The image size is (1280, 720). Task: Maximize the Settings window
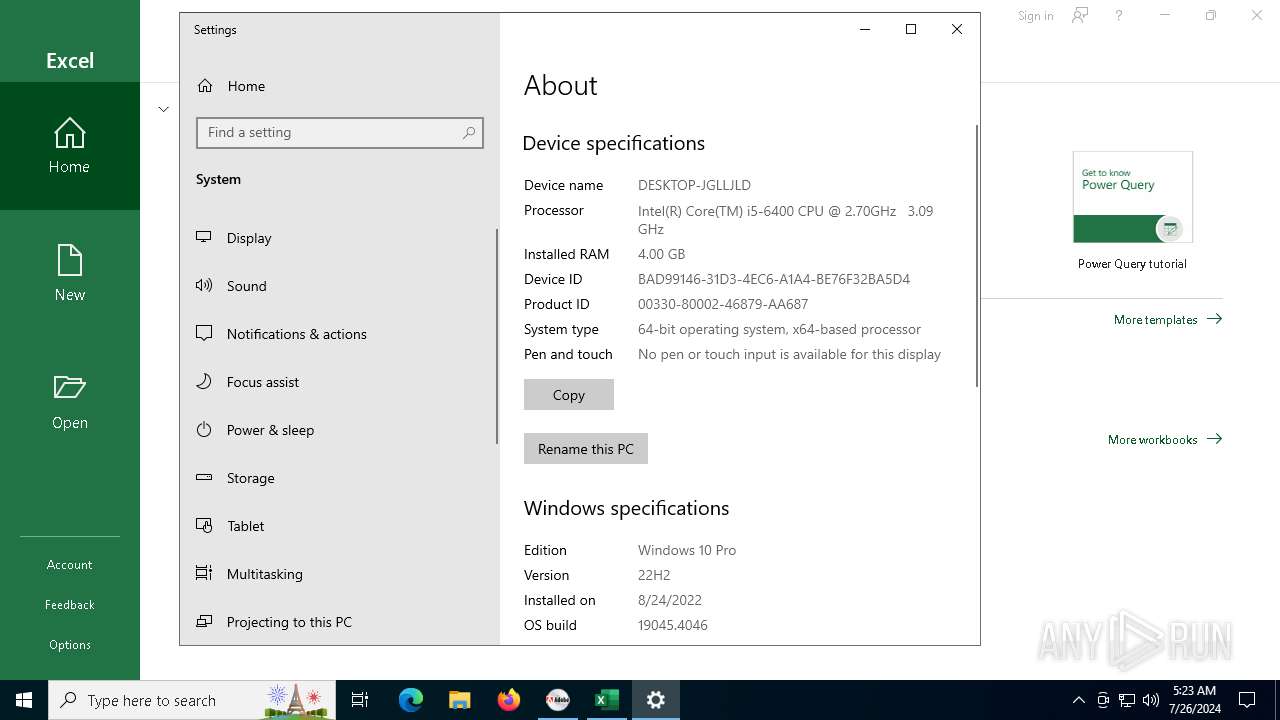911,29
